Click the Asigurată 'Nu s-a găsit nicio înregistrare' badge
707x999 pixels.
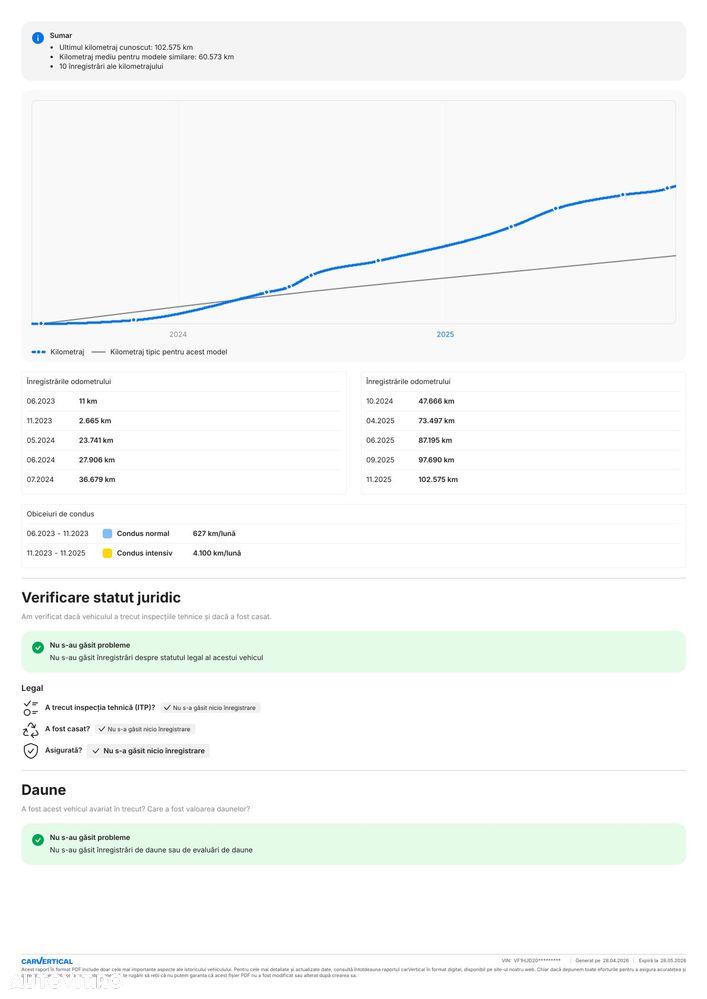tap(148, 751)
